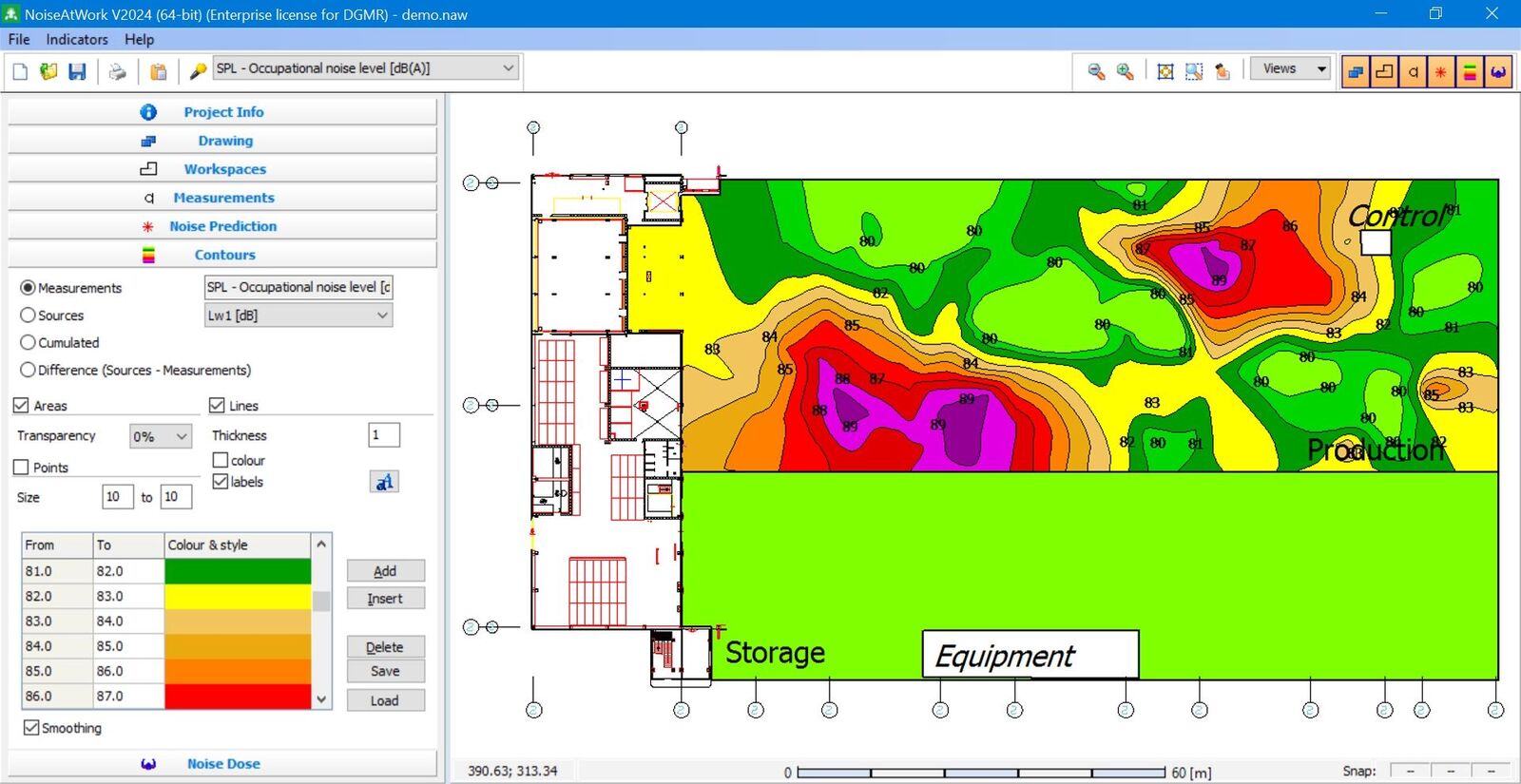Image resolution: width=1521 pixels, height=784 pixels.
Task: Open the Lw1 [dB] combo box
Action: click(298, 316)
